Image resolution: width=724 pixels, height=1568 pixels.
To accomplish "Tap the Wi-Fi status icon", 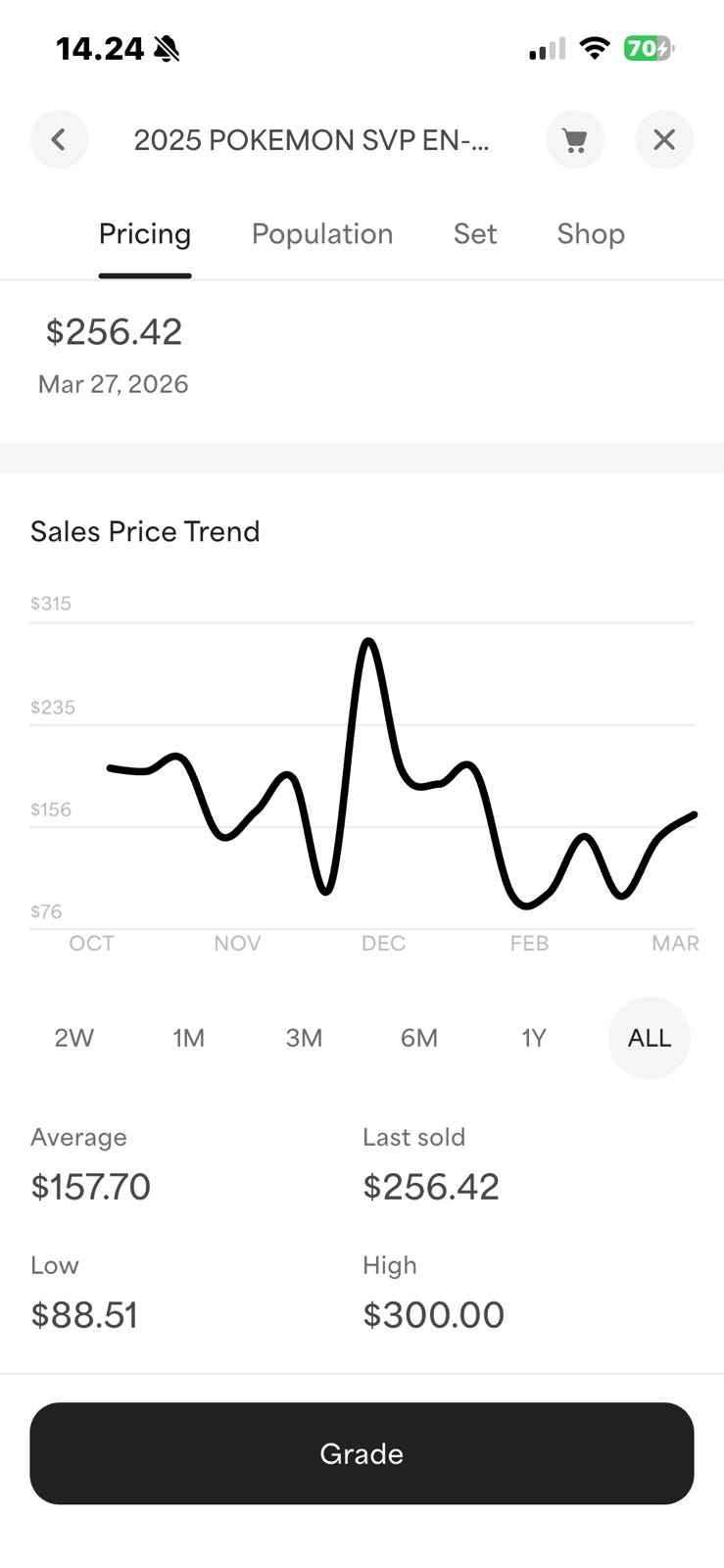I will tap(594, 48).
